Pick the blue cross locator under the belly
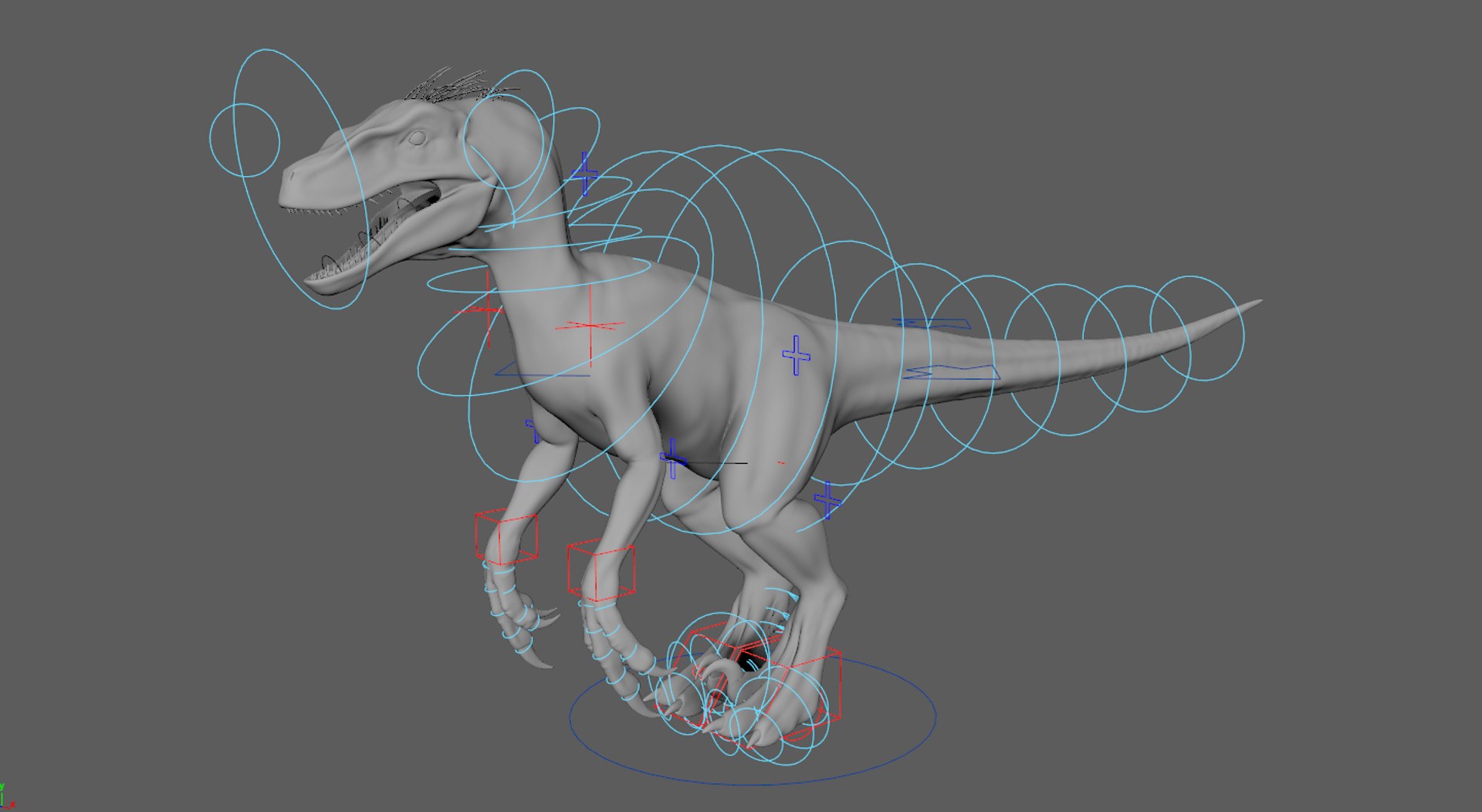Viewport: 1482px width, 812px height. click(673, 458)
